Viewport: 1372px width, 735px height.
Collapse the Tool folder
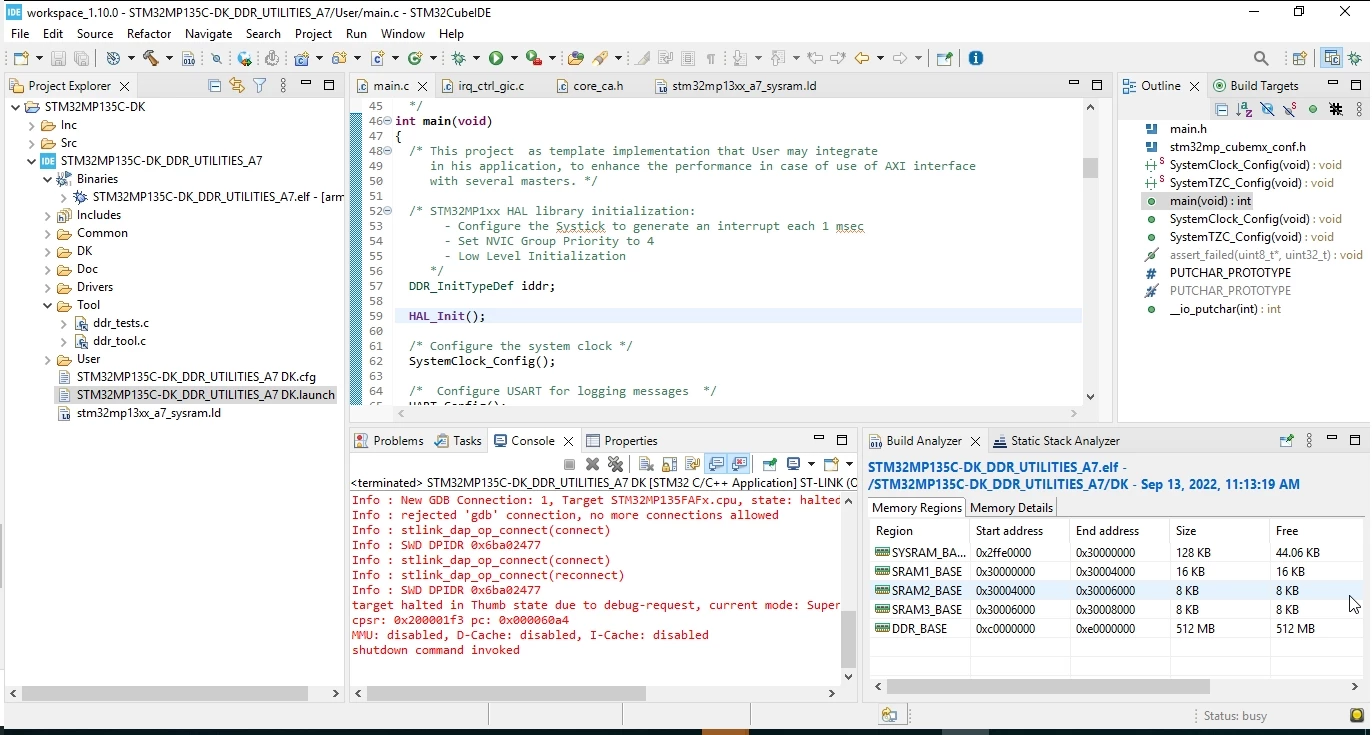click(48, 305)
